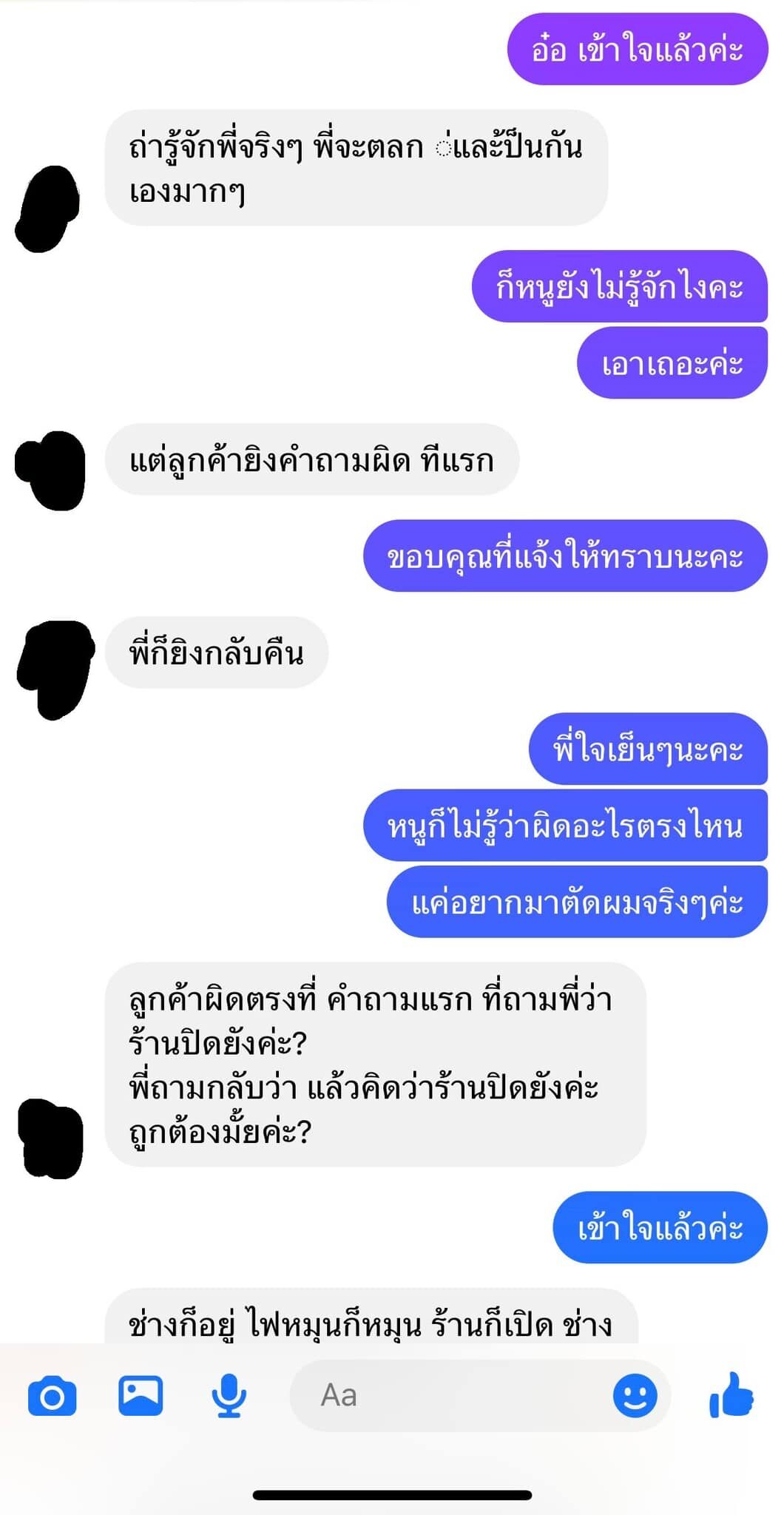Tap the 'หนูก็ไม่รู้ว่าผิดอะไรตรงไหน' bubble
The width and height of the screenshot is (784, 1515).
pyautogui.click(x=565, y=826)
